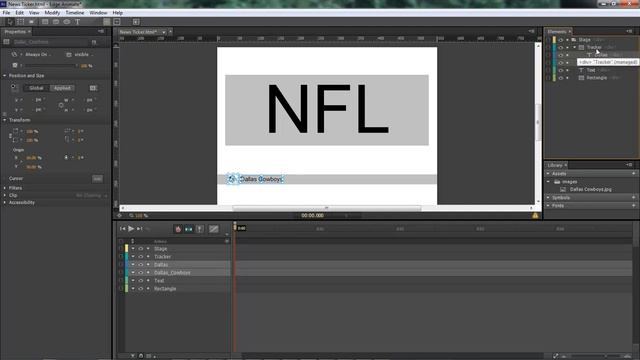Select the Ellipse tool

(67, 22)
